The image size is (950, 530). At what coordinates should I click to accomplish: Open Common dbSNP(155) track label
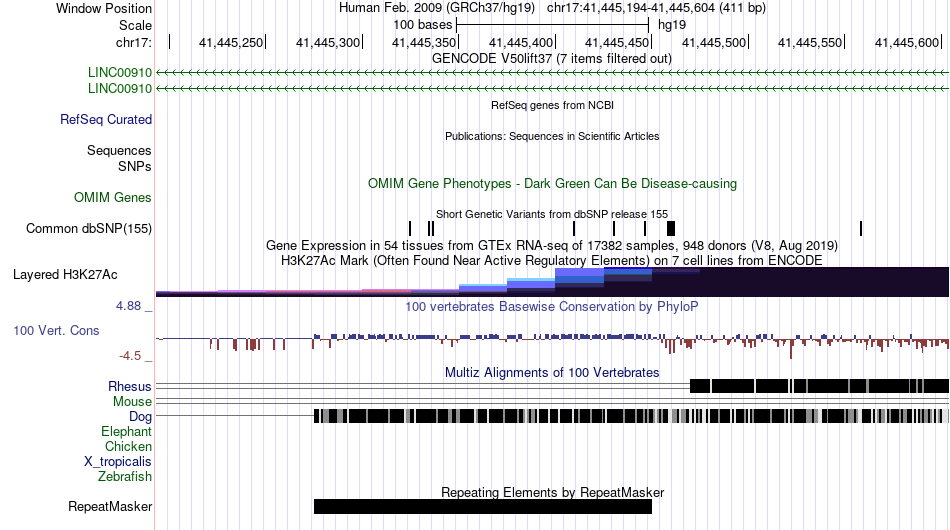tap(89, 228)
